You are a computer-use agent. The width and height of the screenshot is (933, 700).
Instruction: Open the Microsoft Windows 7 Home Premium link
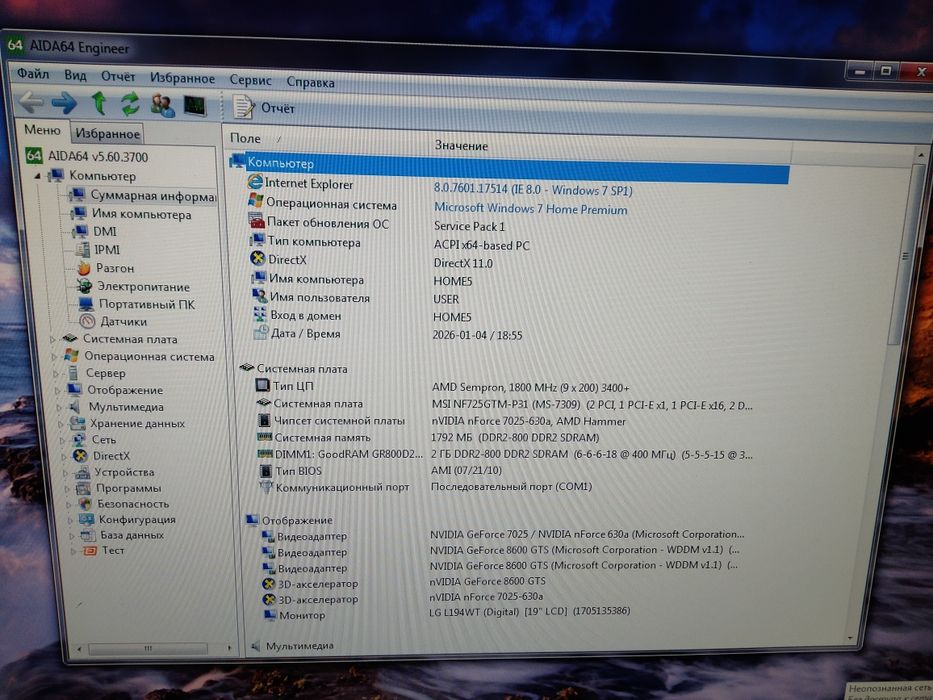[530, 208]
